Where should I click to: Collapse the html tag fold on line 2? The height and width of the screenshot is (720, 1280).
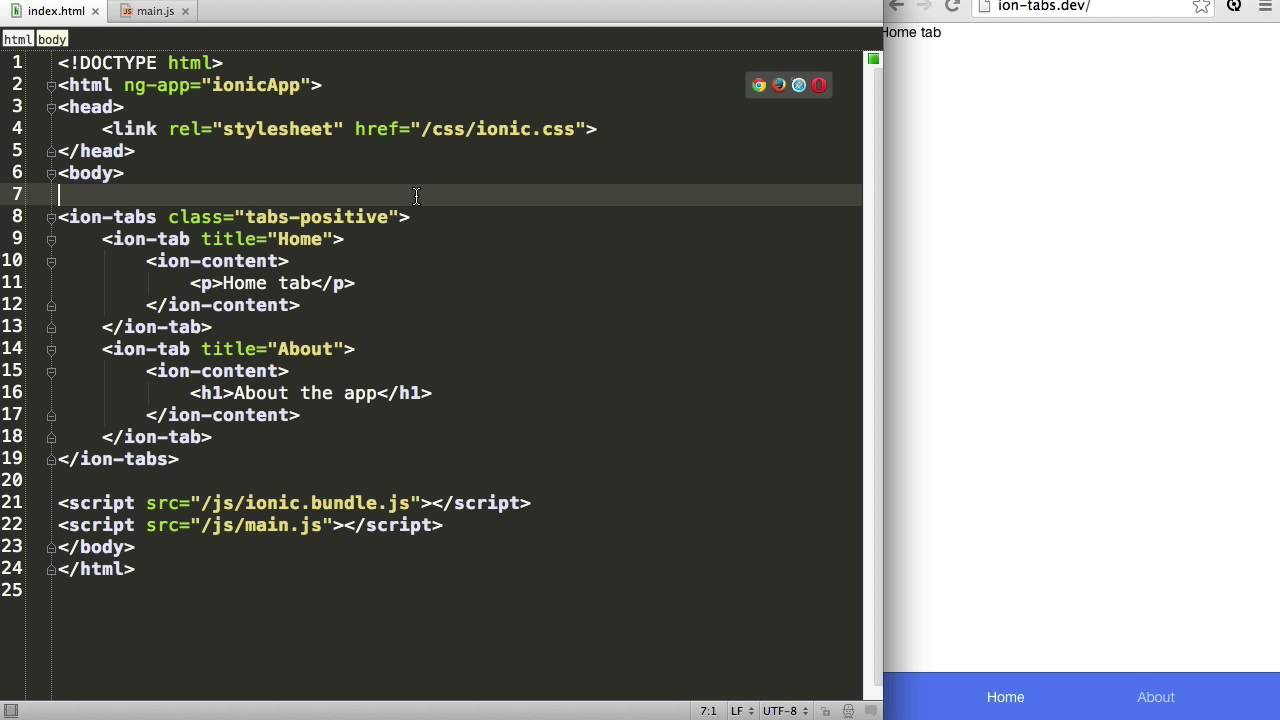click(x=50, y=85)
